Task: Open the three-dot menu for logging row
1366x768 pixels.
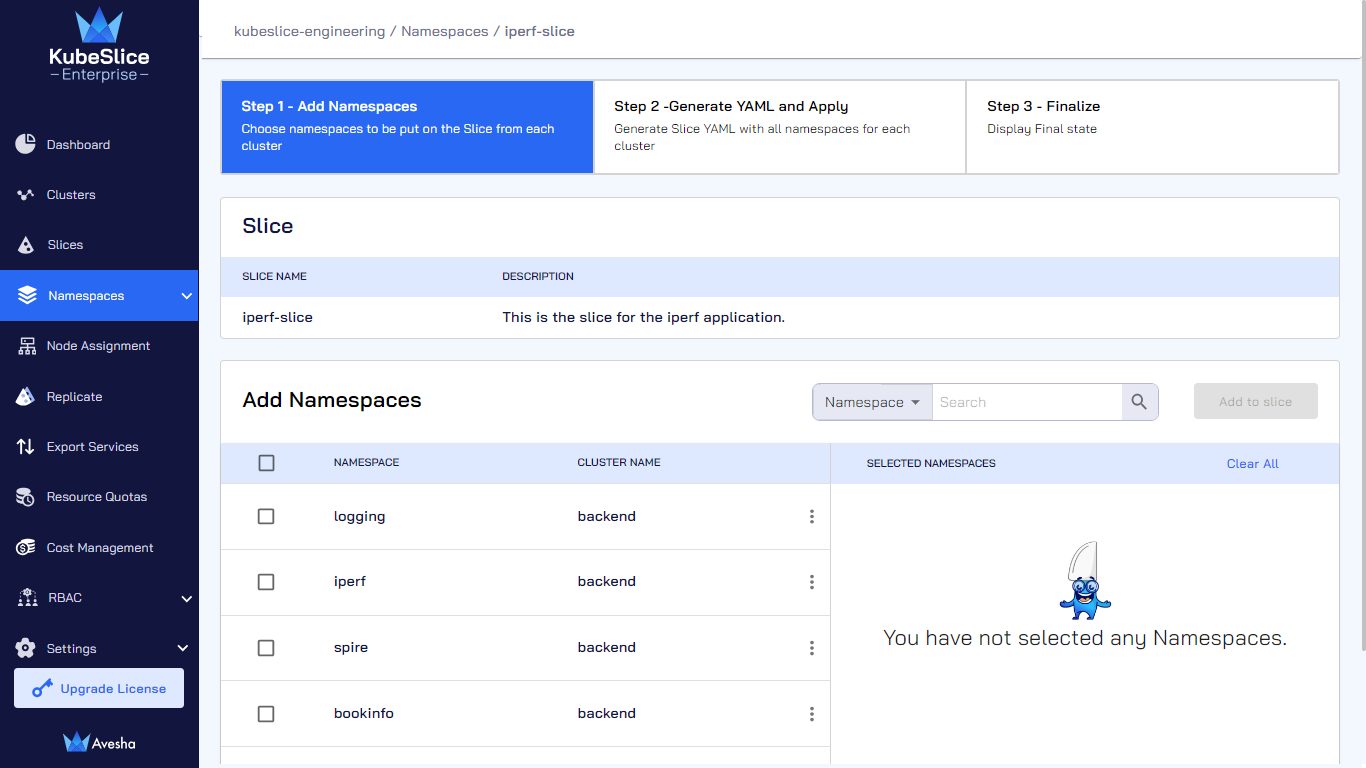Action: [812, 516]
